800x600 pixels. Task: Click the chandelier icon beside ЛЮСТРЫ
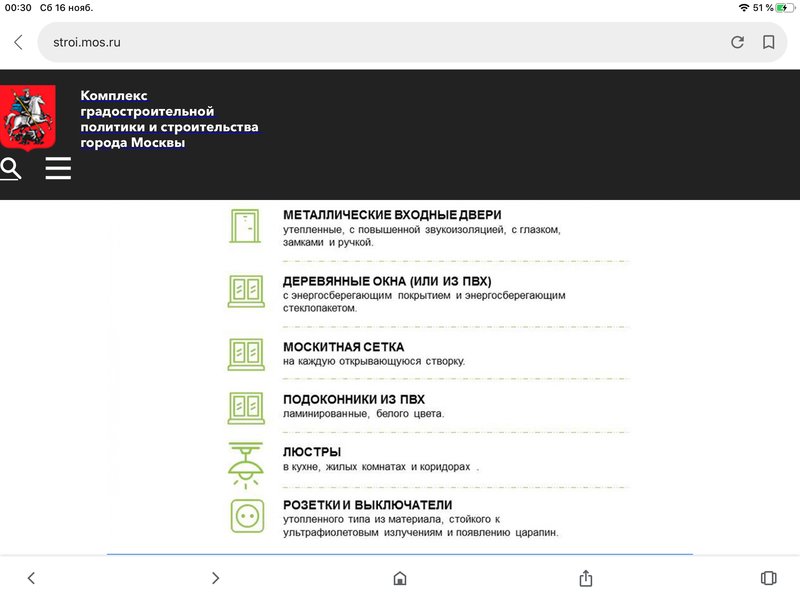245,465
